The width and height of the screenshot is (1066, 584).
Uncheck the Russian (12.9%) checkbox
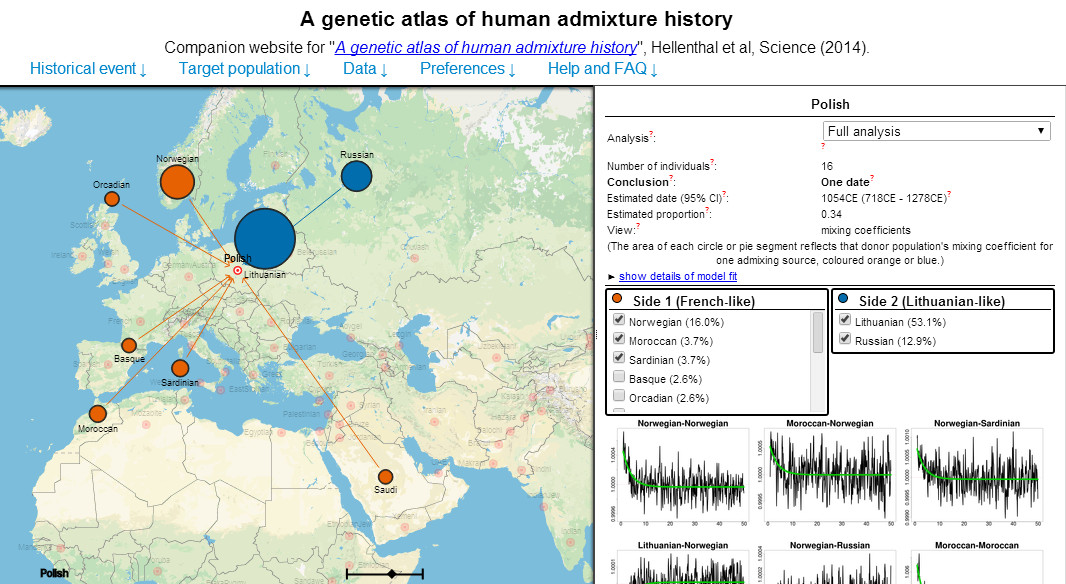tap(845, 338)
